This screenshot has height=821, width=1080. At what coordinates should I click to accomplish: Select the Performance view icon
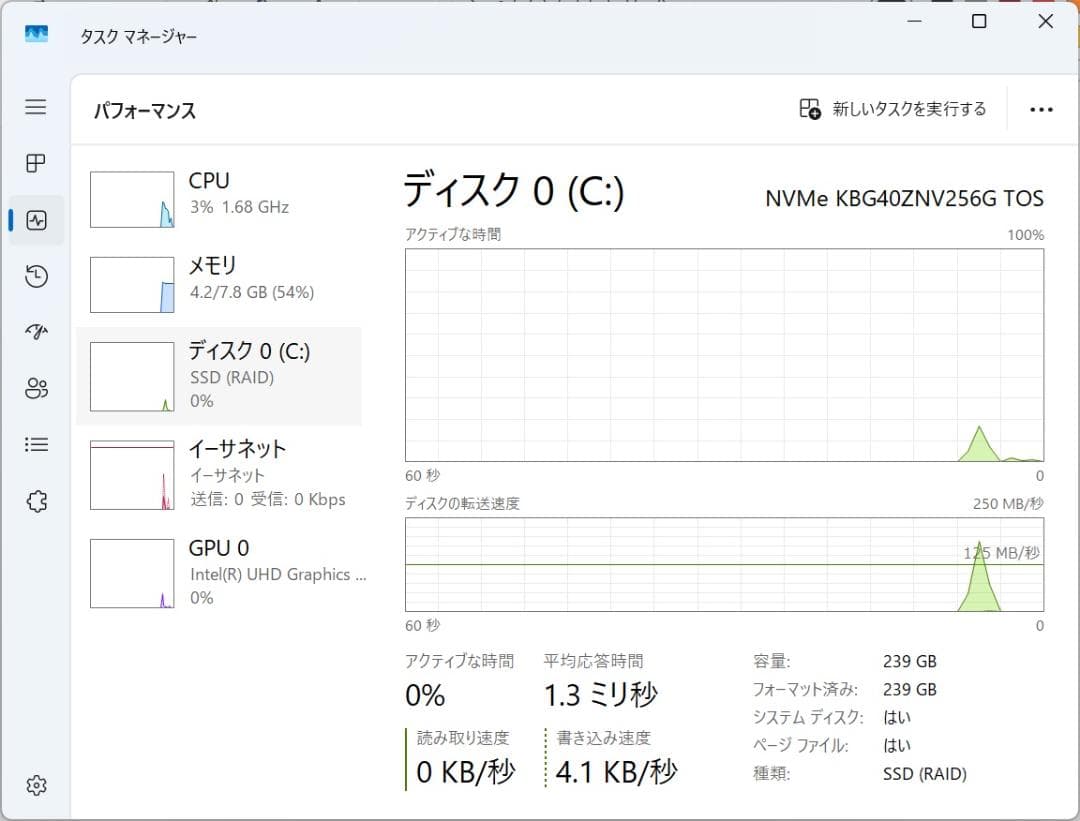tap(35, 220)
